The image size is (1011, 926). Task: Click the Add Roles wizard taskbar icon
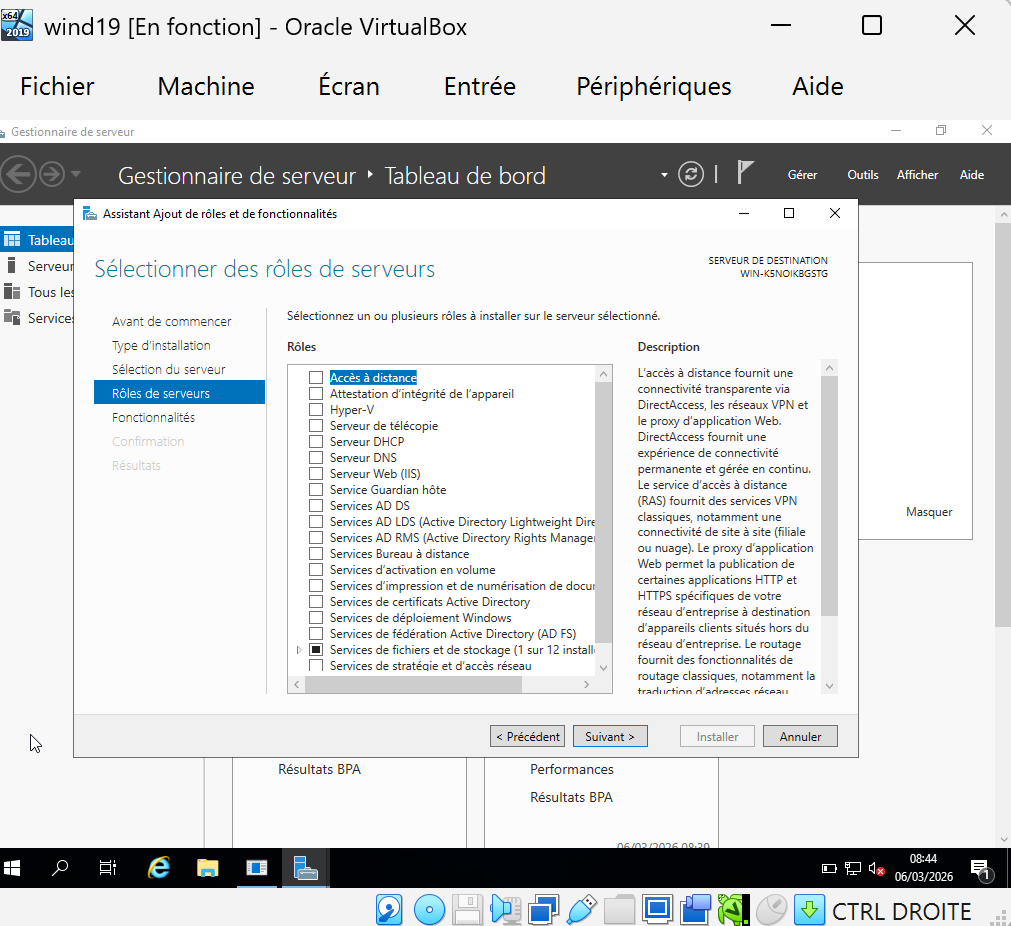[305, 868]
